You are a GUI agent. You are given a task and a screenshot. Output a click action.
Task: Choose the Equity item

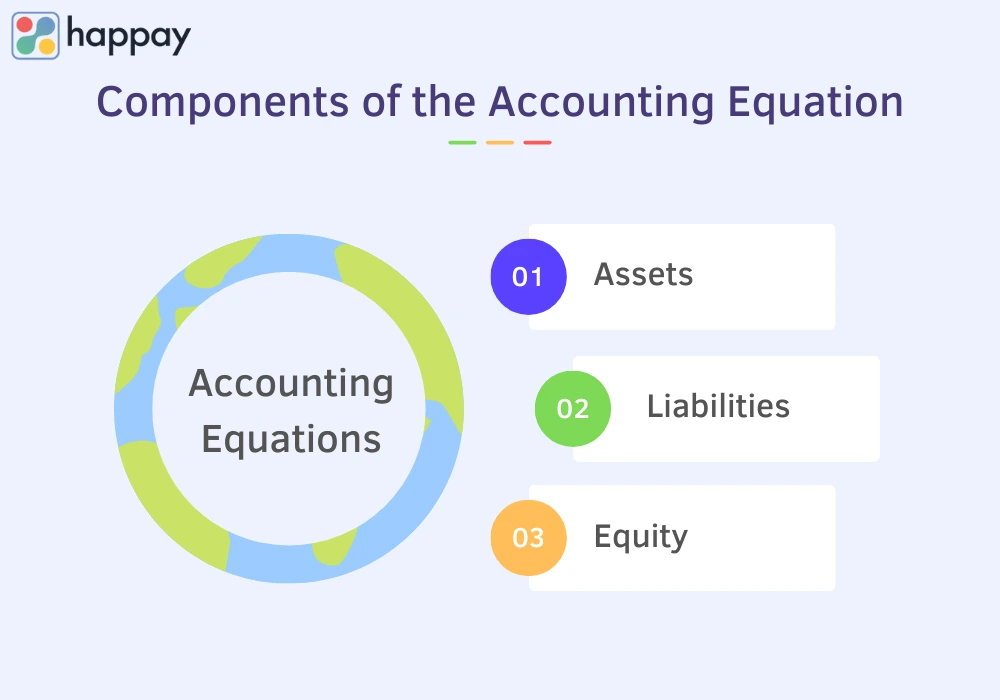(641, 537)
